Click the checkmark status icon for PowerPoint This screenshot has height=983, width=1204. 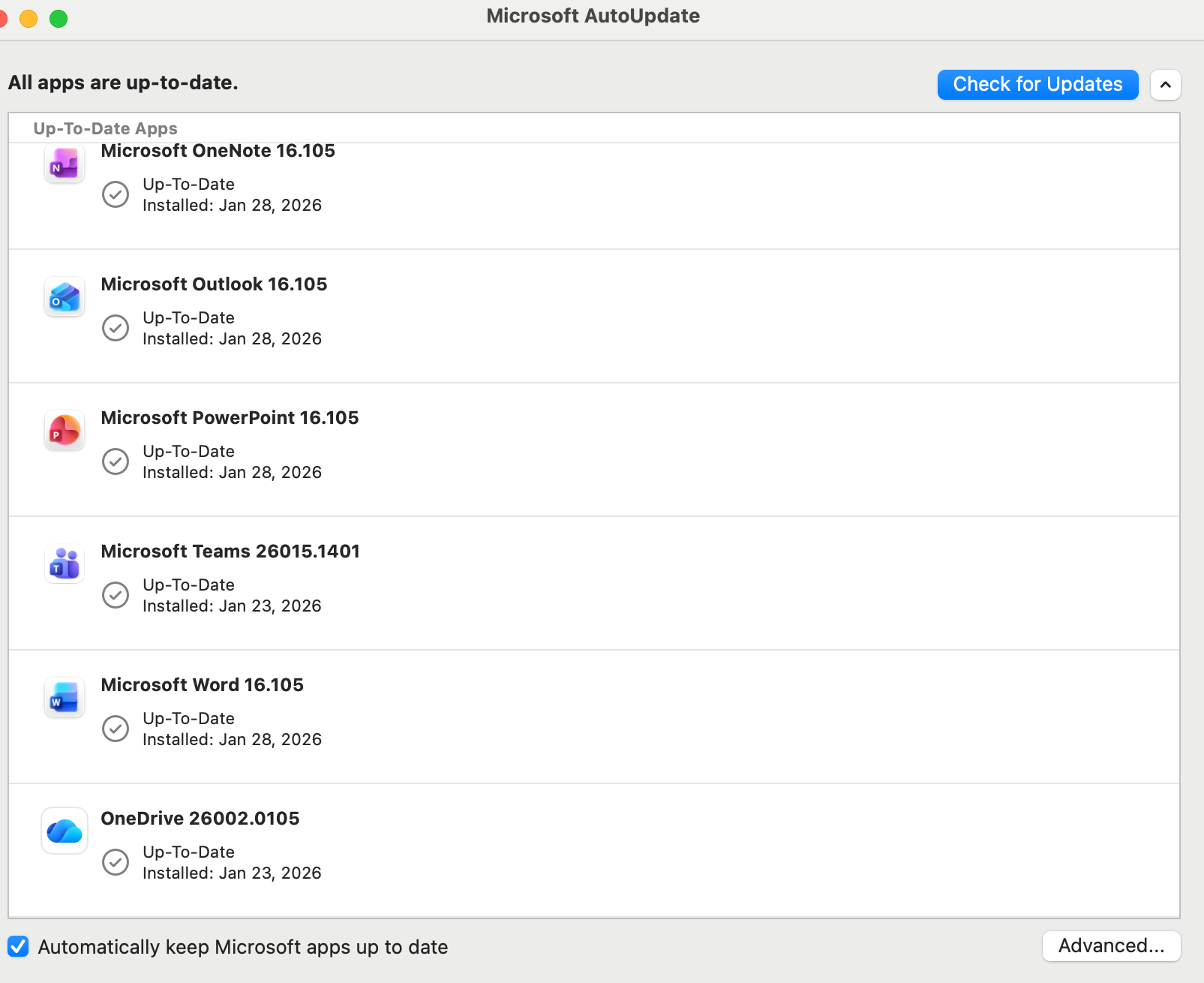click(116, 461)
